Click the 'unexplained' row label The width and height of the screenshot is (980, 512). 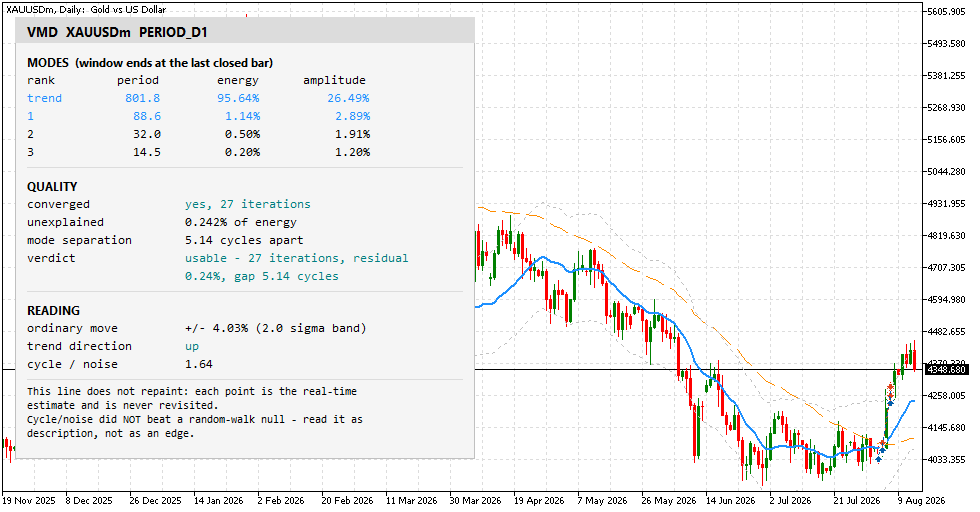pos(66,223)
